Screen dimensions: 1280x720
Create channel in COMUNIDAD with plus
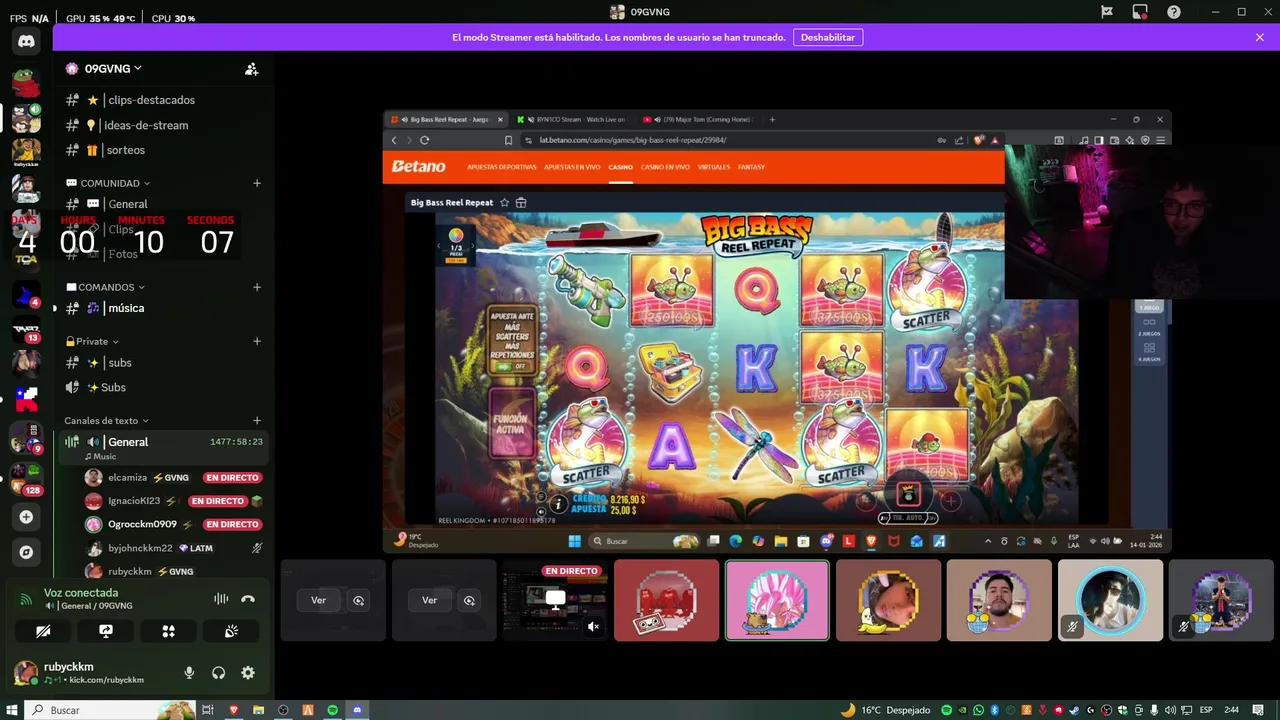pyautogui.click(x=257, y=183)
